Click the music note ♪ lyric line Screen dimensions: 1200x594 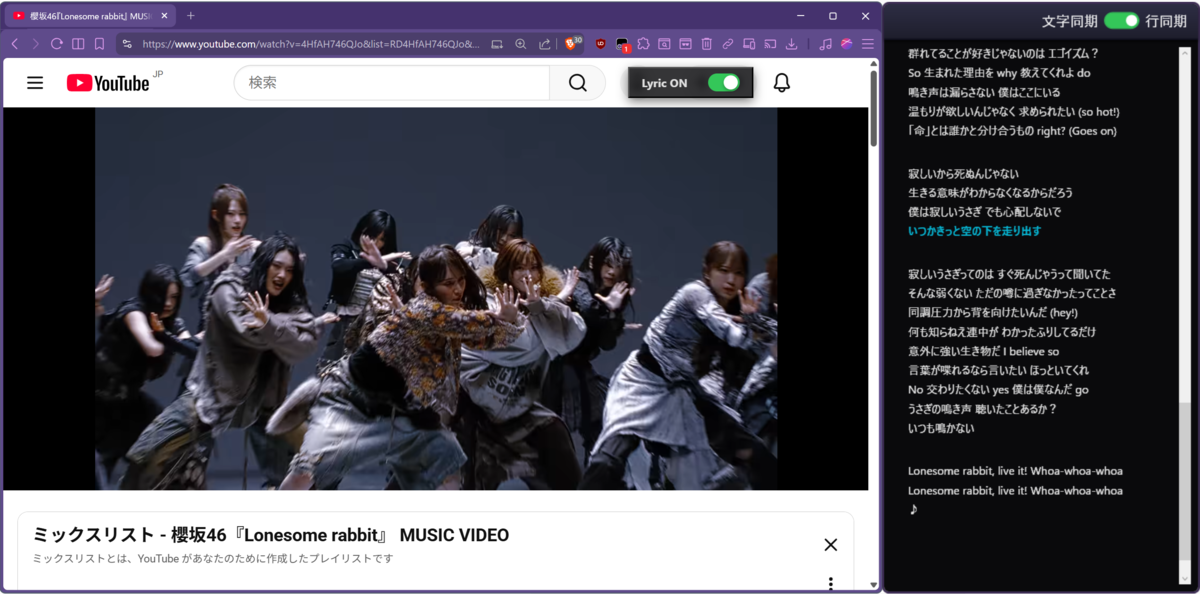tap(912, 509)
